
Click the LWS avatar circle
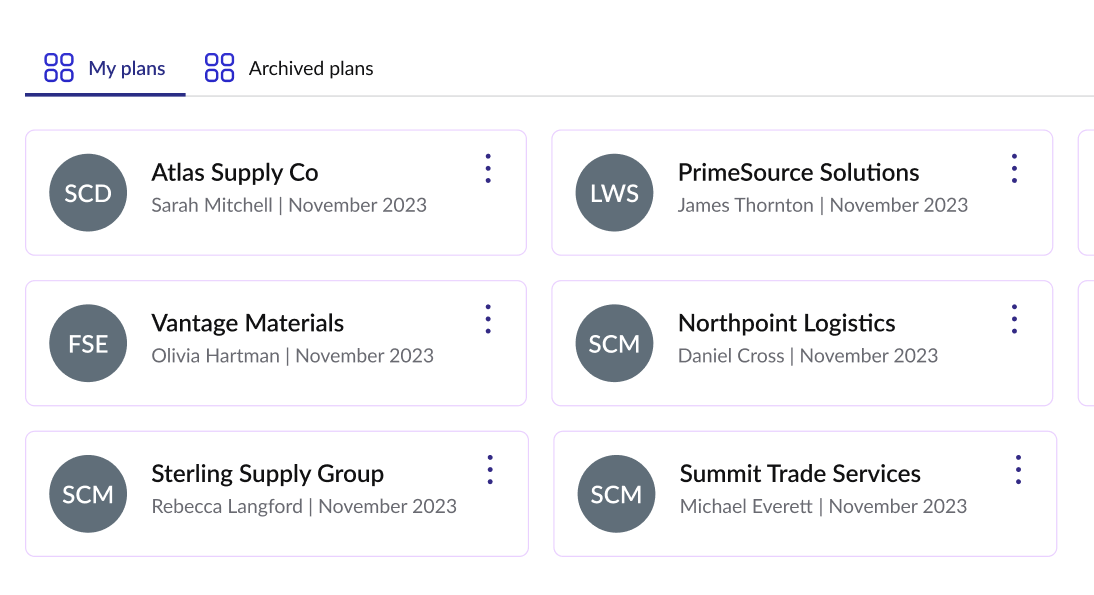615,194
